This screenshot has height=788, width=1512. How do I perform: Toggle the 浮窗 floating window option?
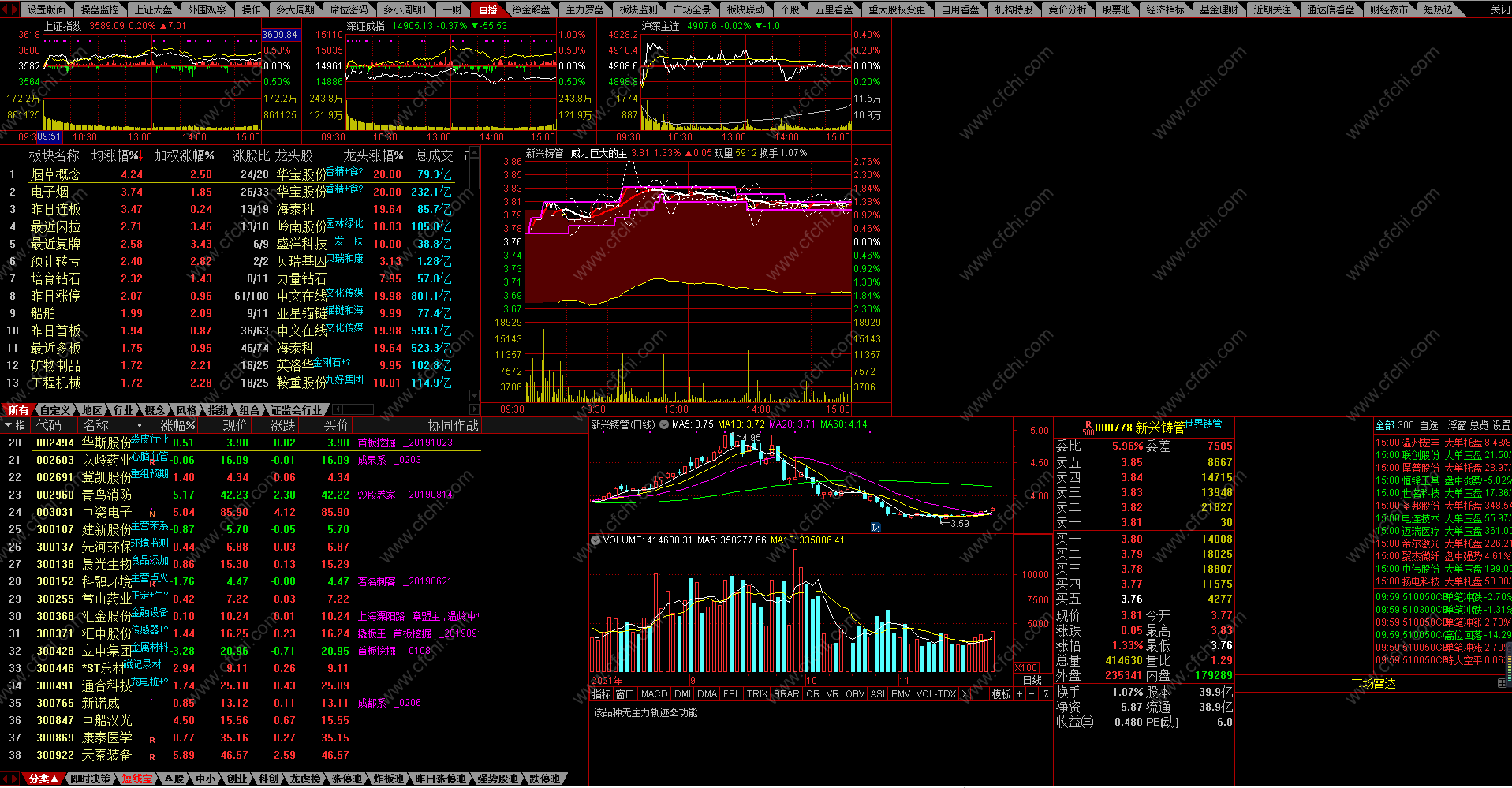[x=1457, y=425]
